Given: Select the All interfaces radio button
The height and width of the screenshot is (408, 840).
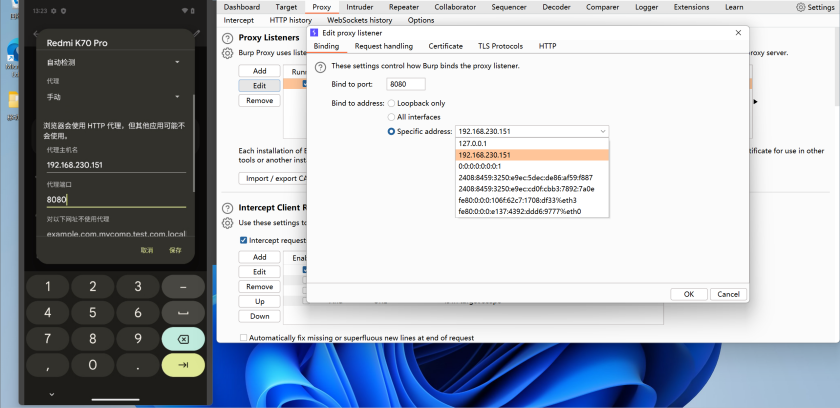Looking at the screenshot, I should (391, 117).
